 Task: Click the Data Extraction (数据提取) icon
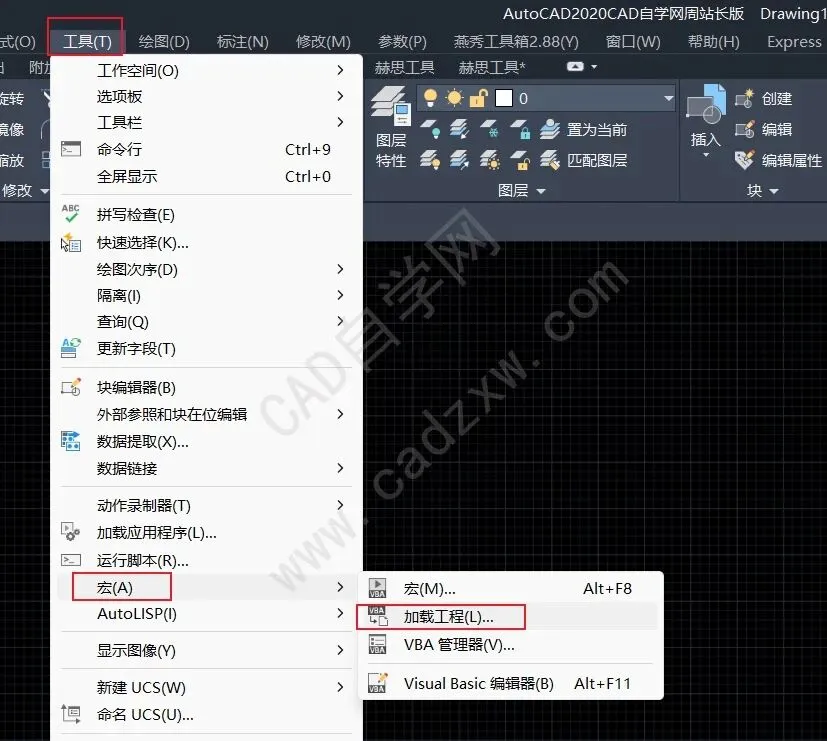[x=71, y=441]
